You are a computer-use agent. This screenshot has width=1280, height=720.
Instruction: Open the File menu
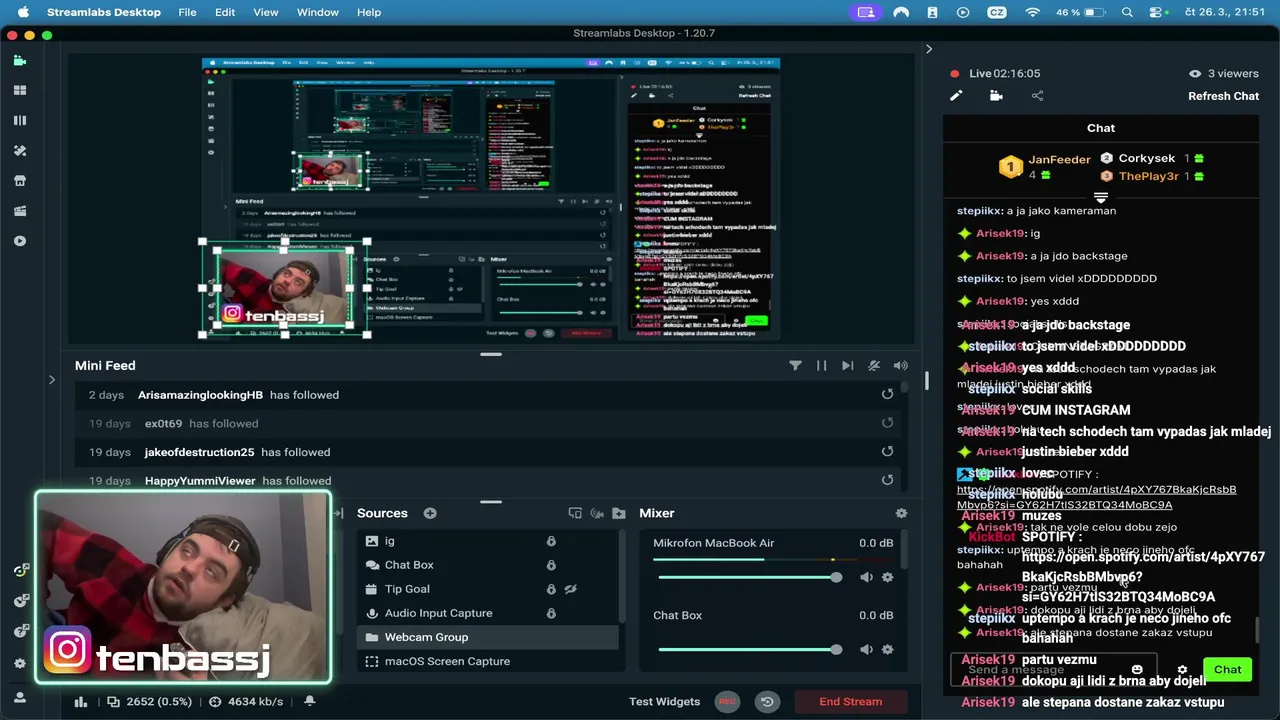(187, 12)
